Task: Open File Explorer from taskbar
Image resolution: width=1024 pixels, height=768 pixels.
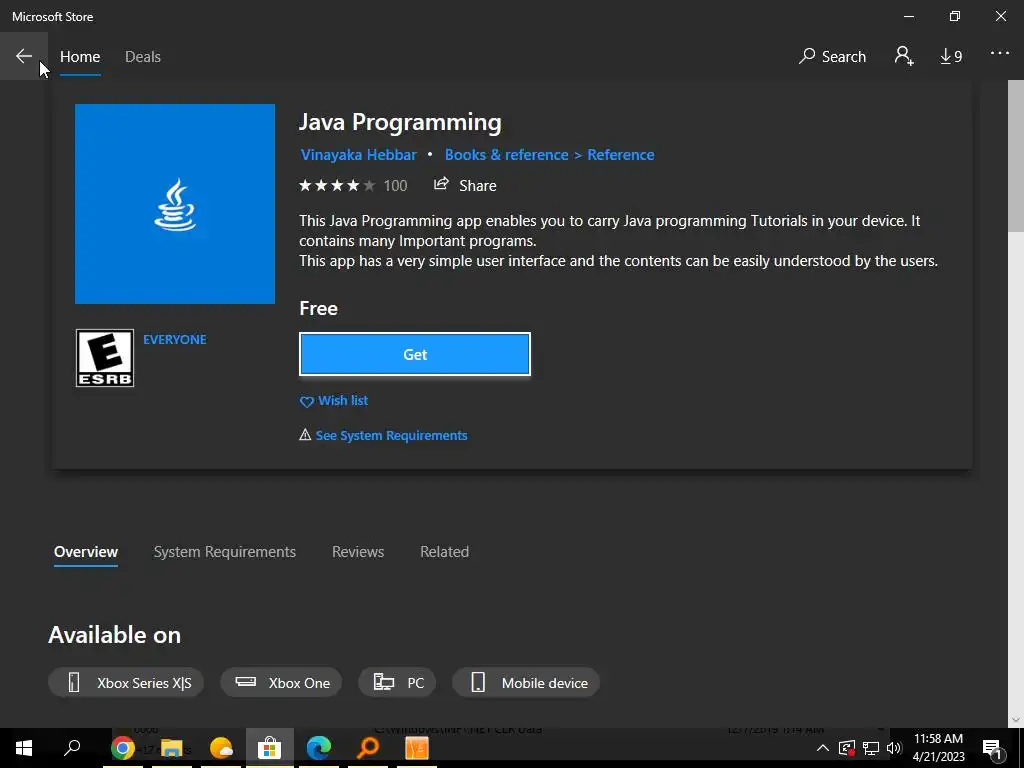Action: (171, 748)
